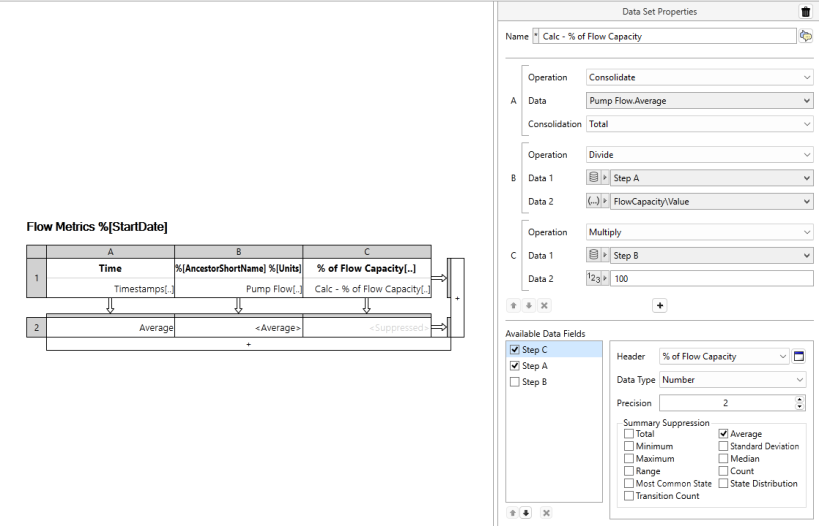Move data field up arrow below list
819x526 pixels.
coord(512,513)
